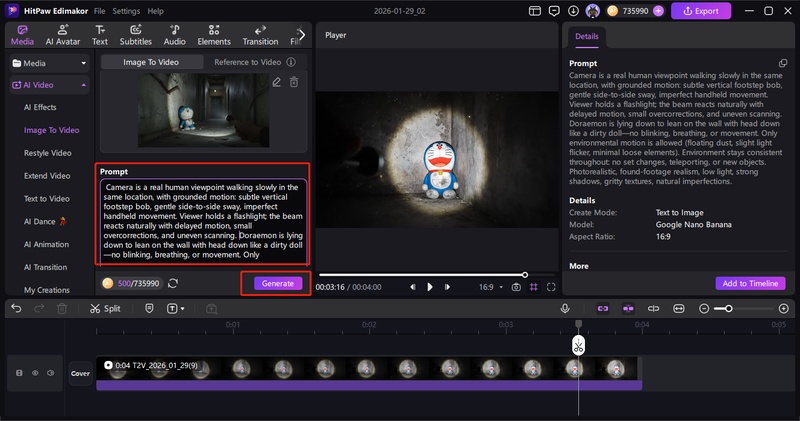Open the Help menu
Viewport: 800px width, 421px height.
coord(156,11)
